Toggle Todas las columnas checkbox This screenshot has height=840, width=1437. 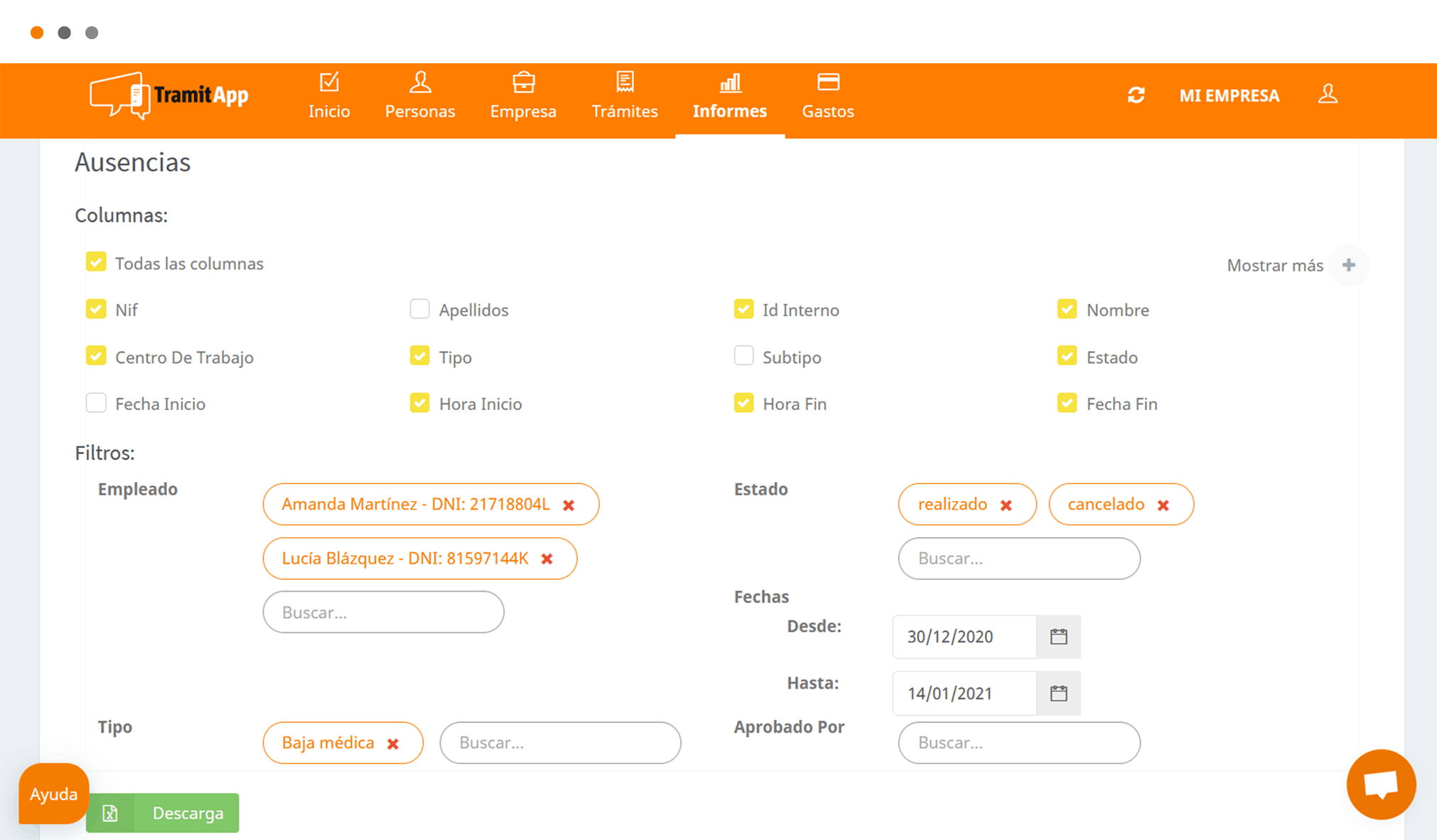(x=96, y=262)
